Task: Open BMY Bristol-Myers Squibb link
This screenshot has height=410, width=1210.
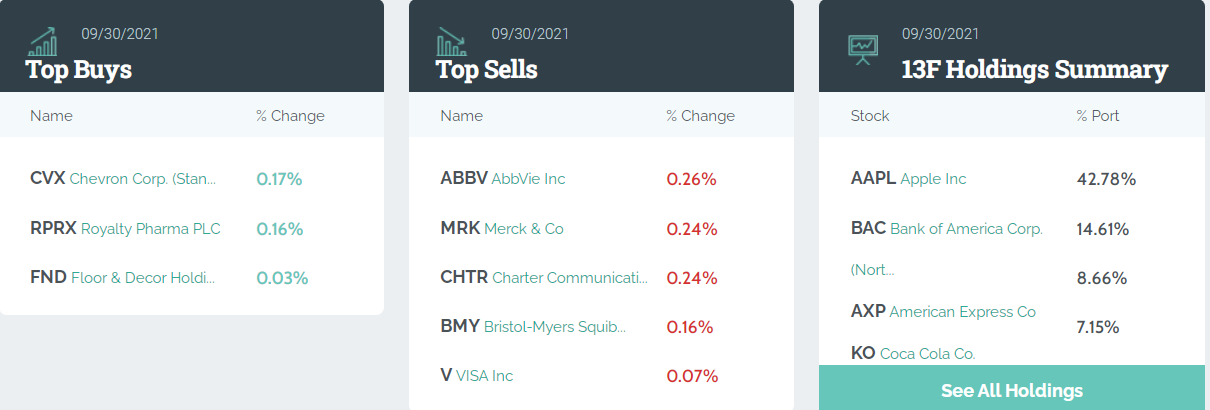Action: (533, 327)
